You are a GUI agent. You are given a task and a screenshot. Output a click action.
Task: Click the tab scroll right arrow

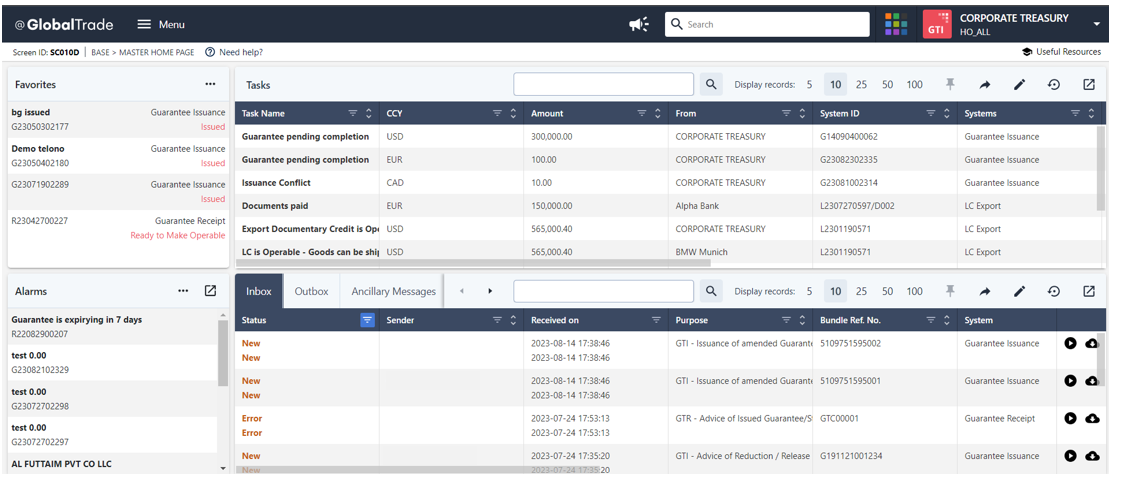(x=490, y=291)
